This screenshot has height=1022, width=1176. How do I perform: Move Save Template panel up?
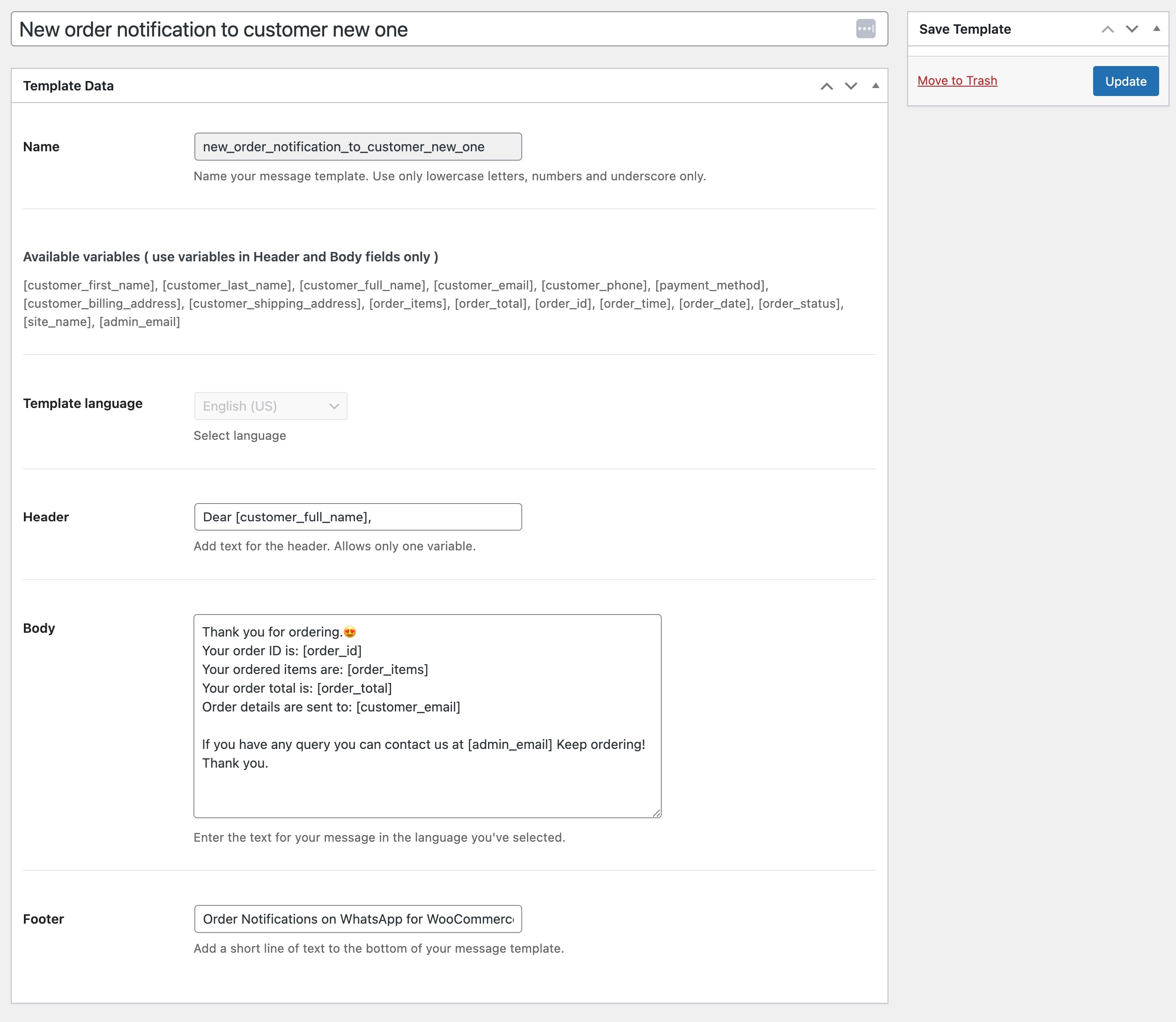tap(1107, 29)
